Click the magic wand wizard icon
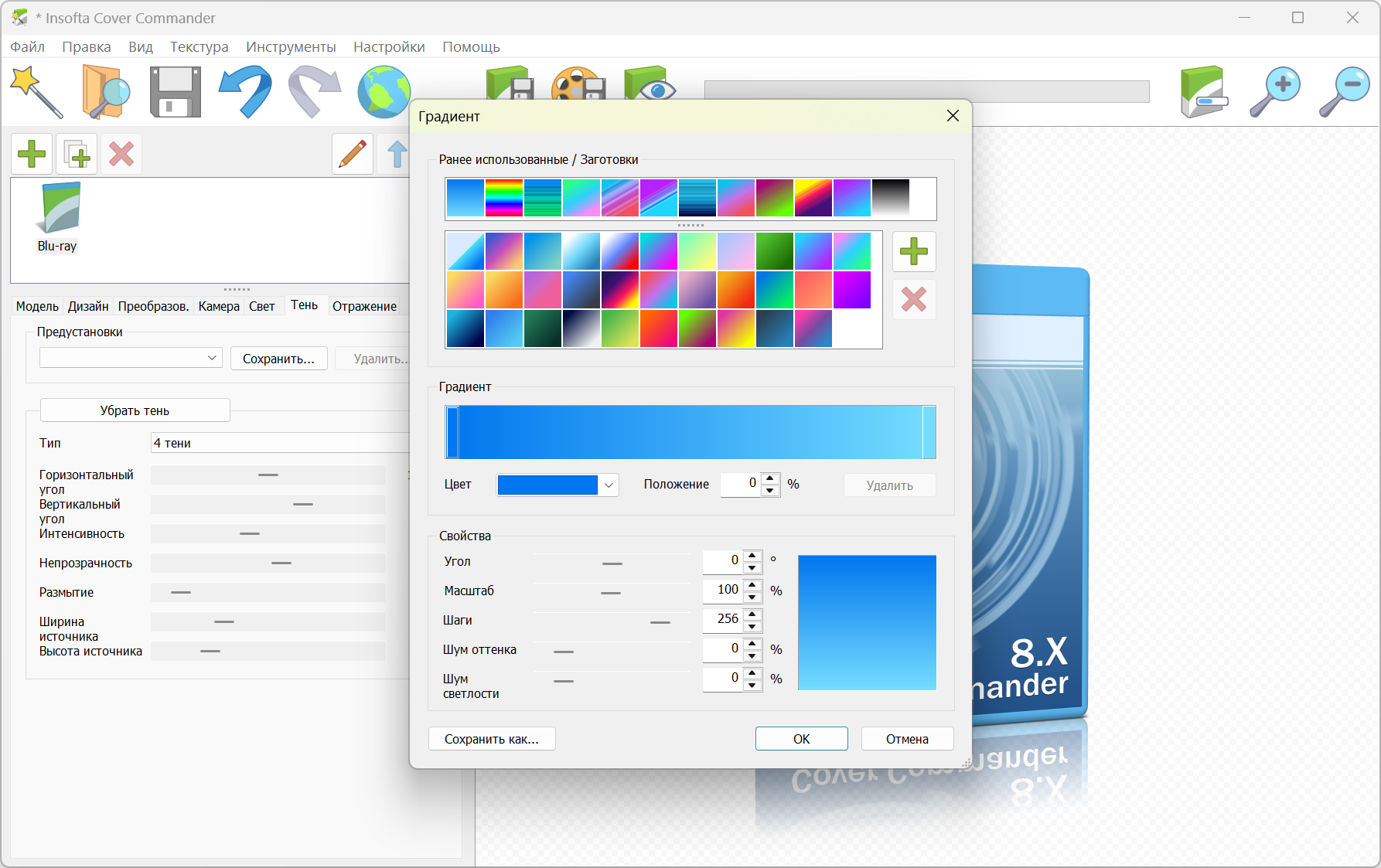Viewport: 1381px width, 868px height. tap(36, 91)
